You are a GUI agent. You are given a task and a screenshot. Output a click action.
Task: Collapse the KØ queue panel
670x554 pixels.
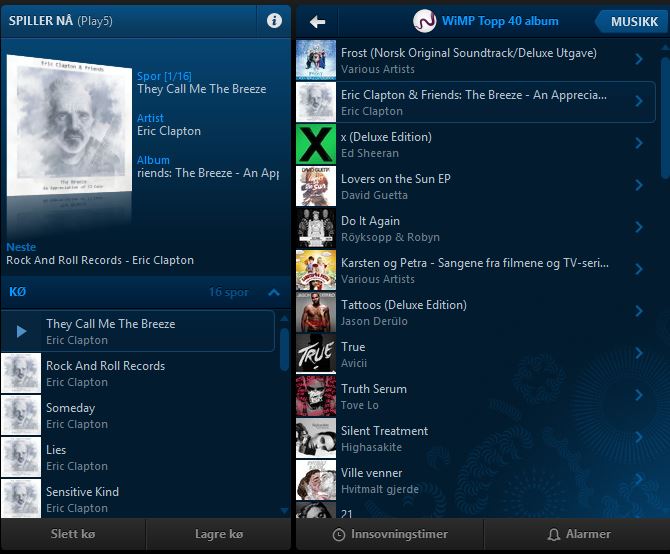click(274, 292)
